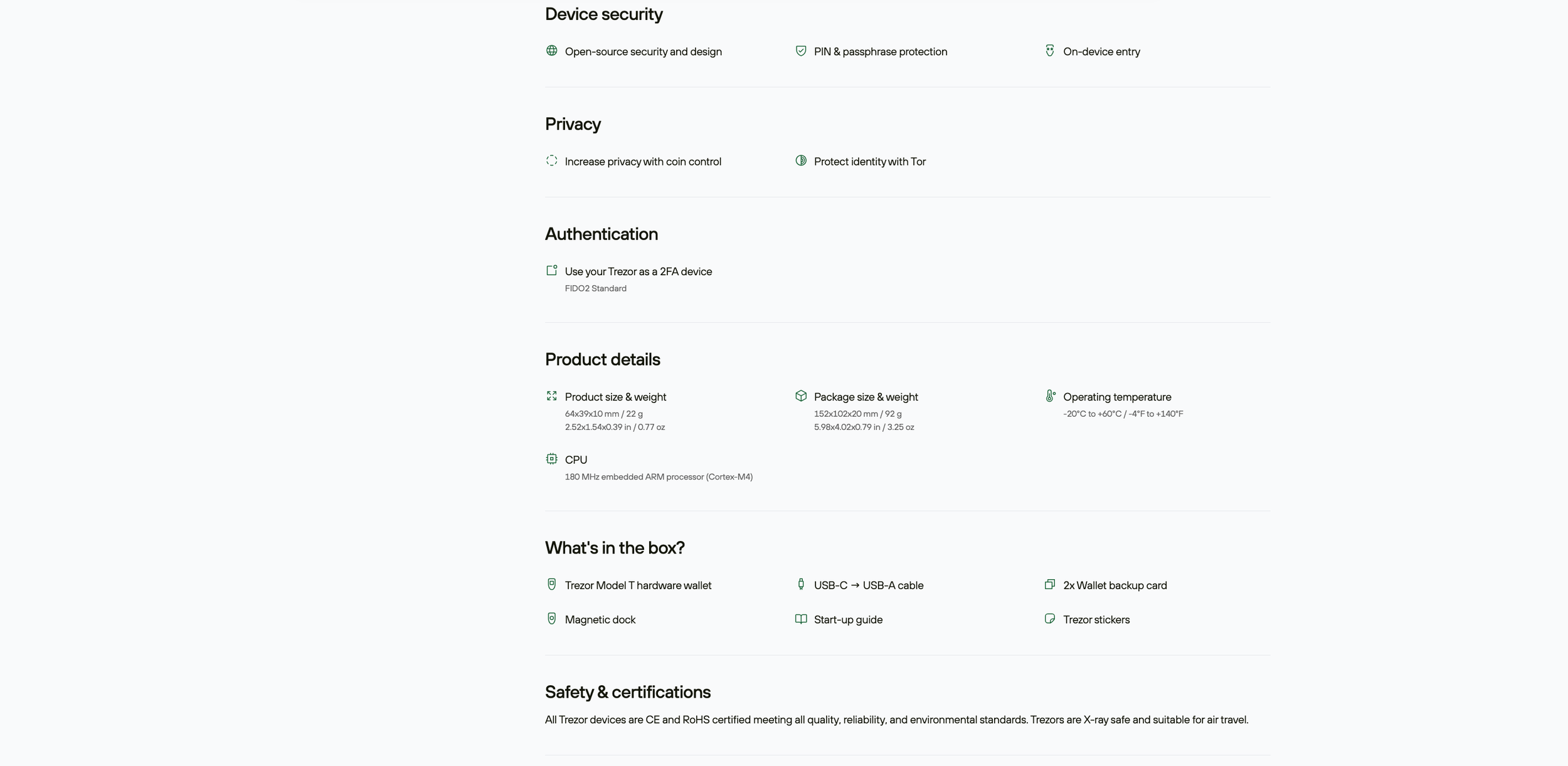
Task: Click the Product size & weight icon
Action: [551, 396]
